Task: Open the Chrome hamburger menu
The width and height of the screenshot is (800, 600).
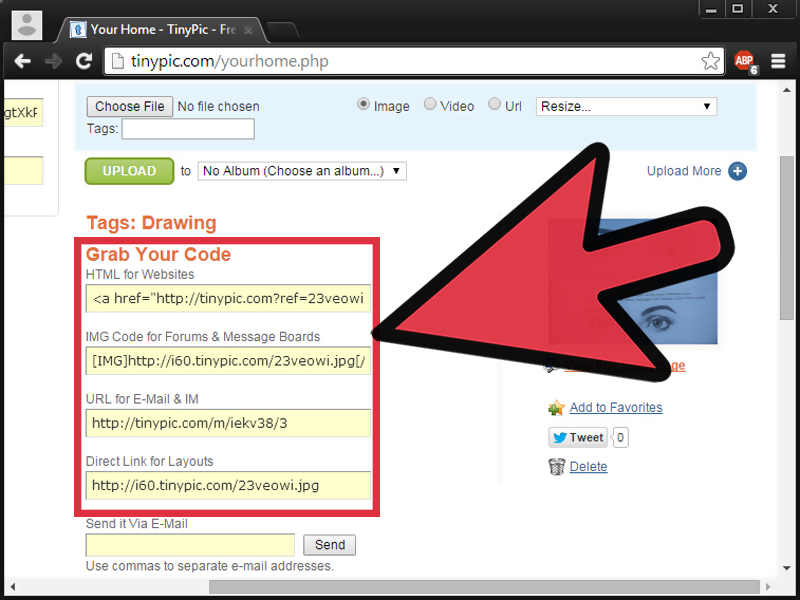Action: 778,61
